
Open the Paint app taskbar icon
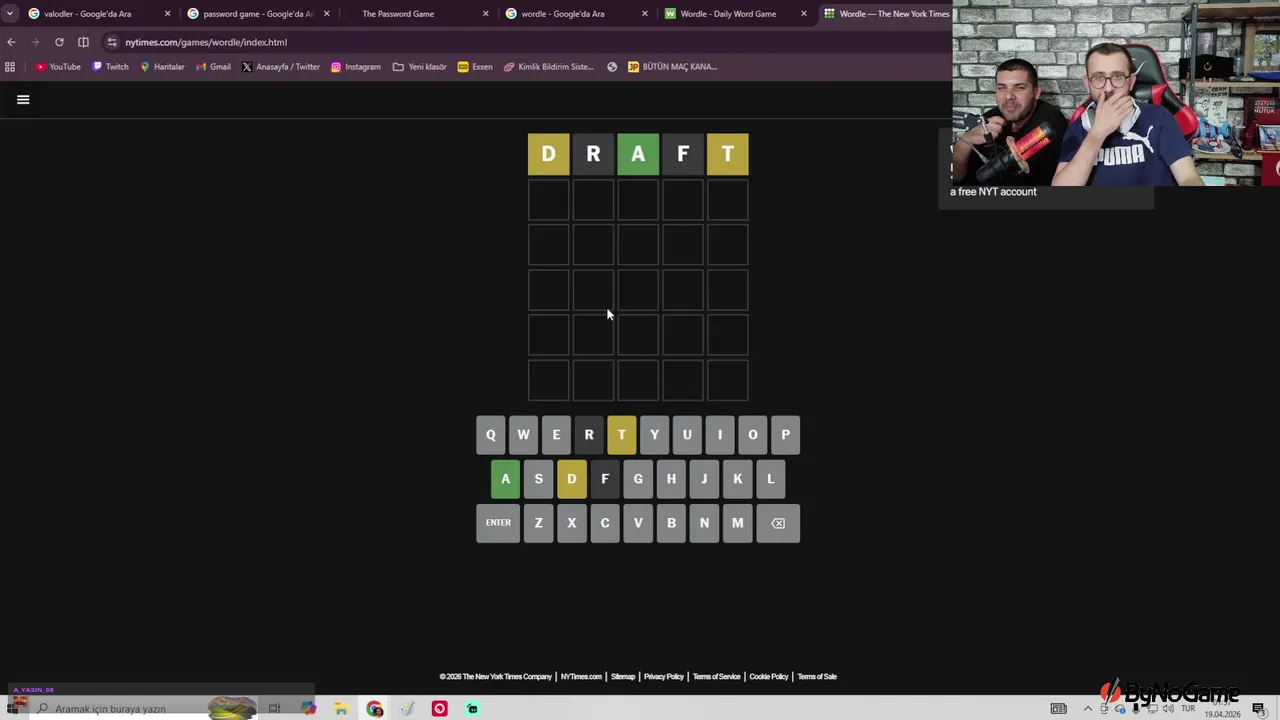coord(407,709)
